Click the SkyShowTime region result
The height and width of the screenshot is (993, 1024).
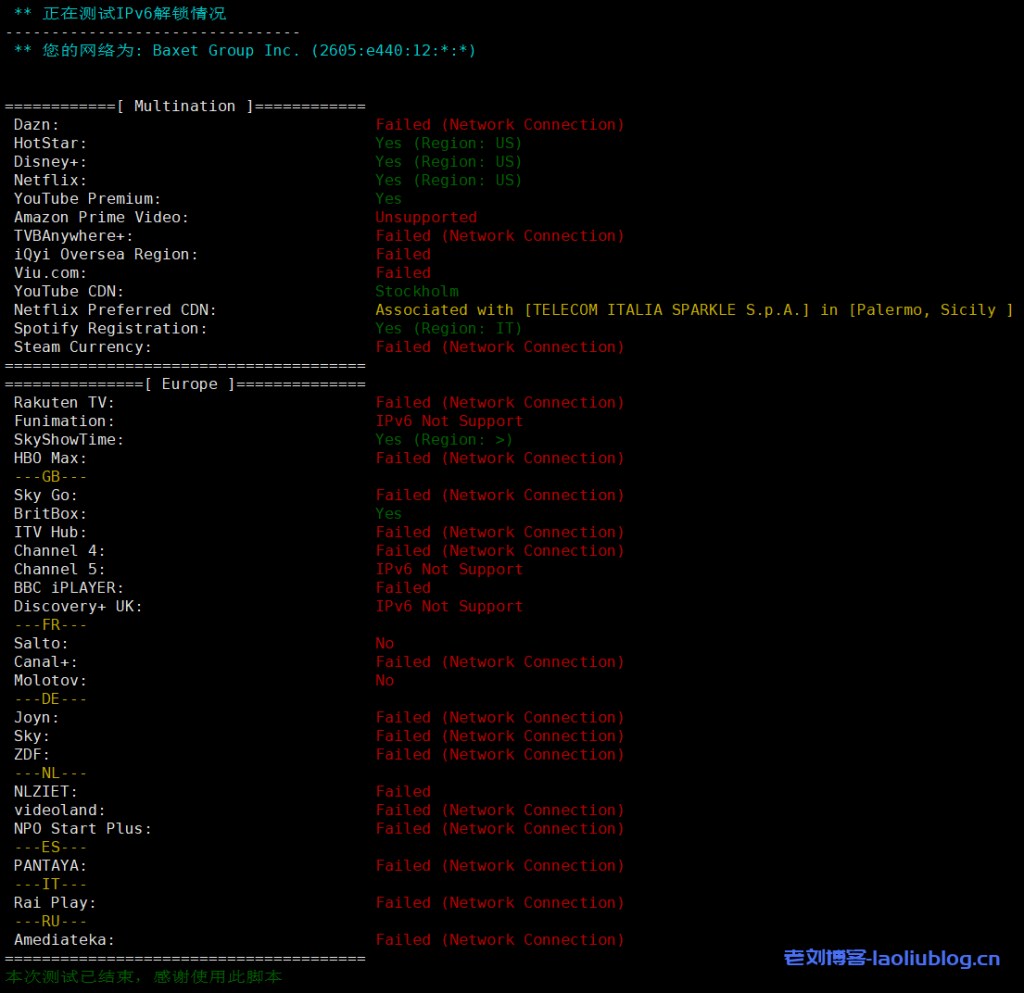coord(444,440)
